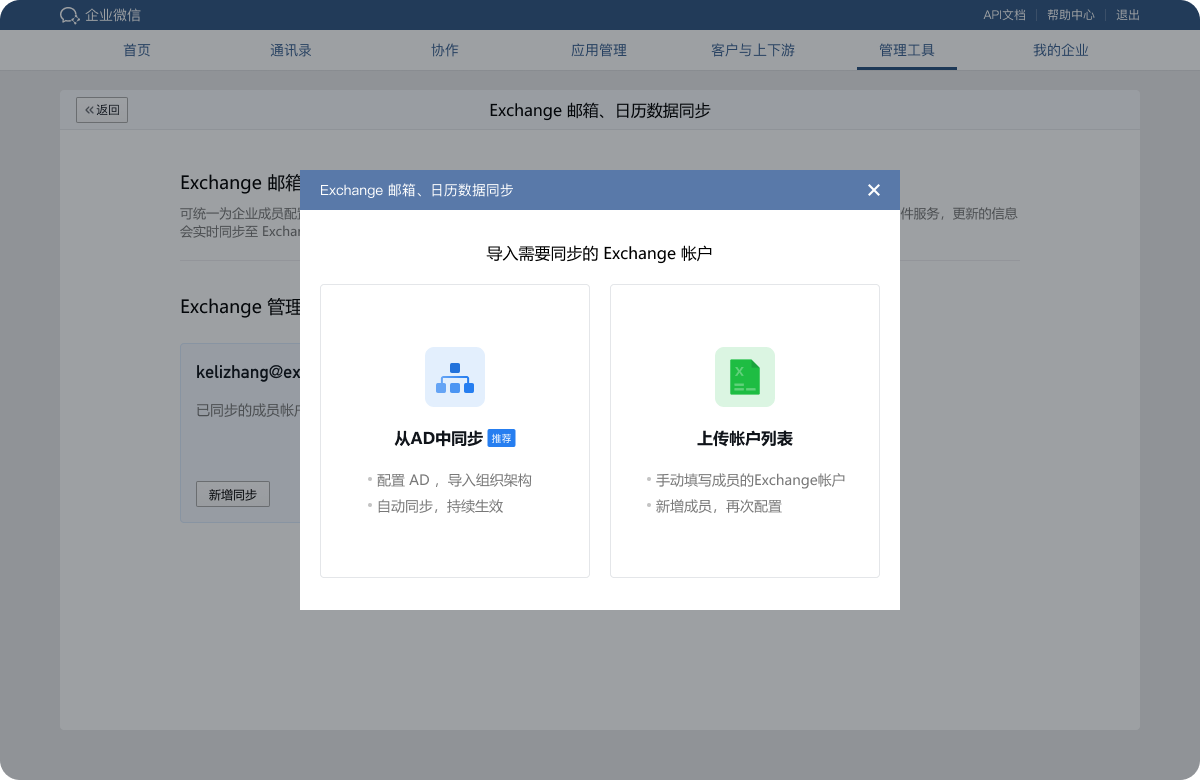Open the API文档 link
The width and height of the screenshot is (1200, 780).
tap(1004, 15)
